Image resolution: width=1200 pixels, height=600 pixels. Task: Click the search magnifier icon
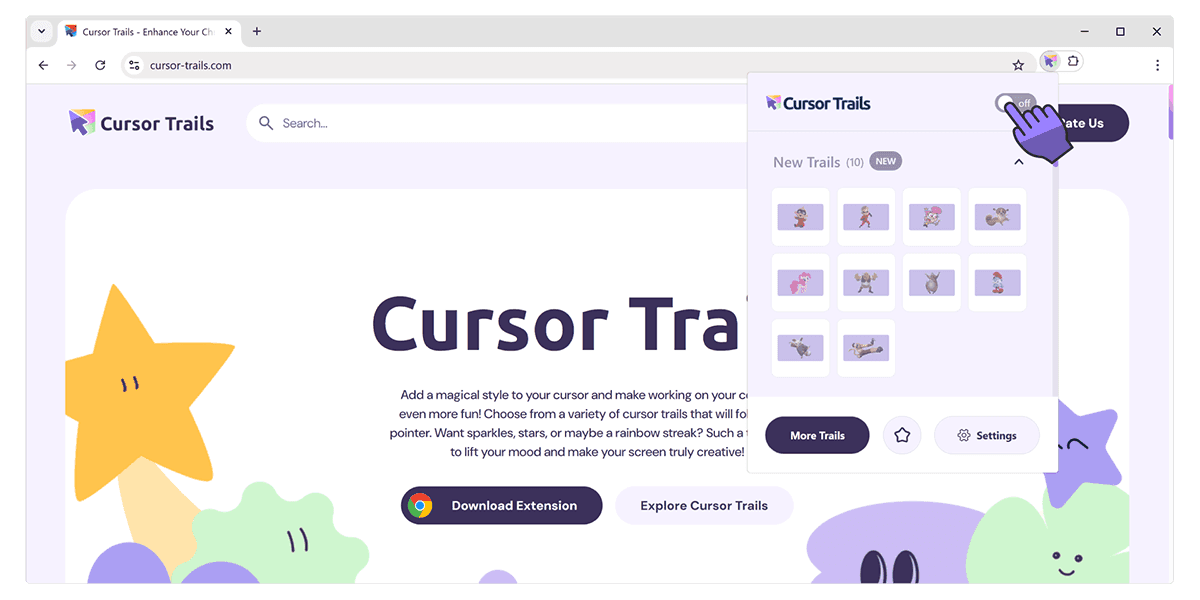pyautogui.click(x=266, y=123)
